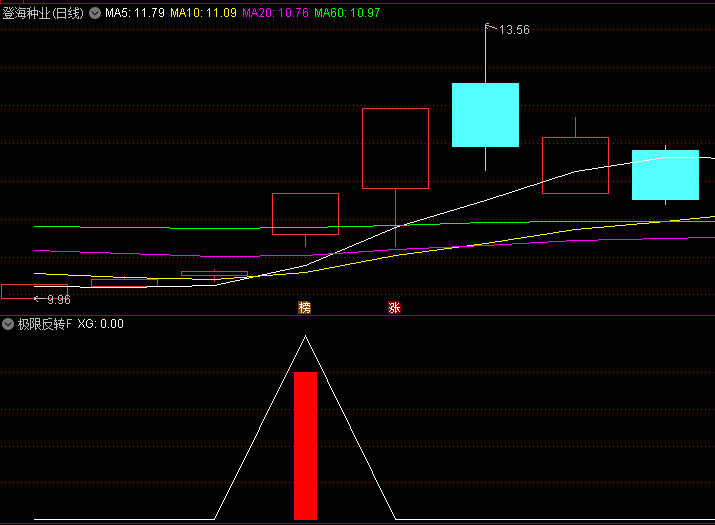Click the large red hollow candle above 涨
The image size is (715, 525).
click(395, 148)
